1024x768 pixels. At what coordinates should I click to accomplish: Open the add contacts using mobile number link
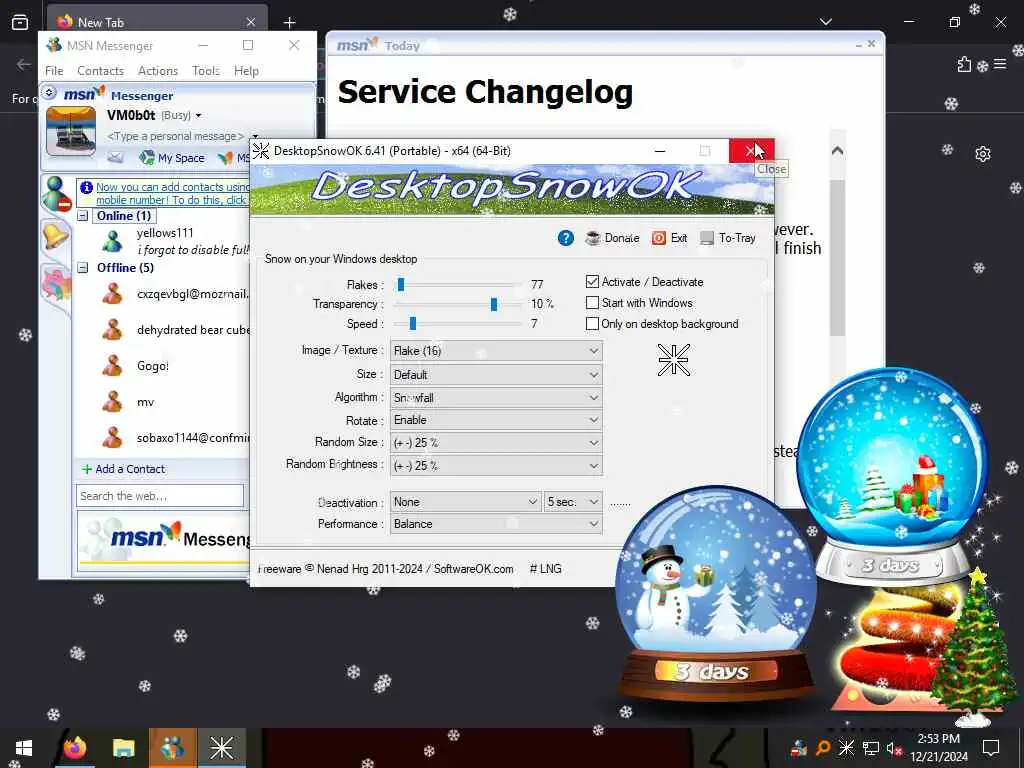coord(172,193)
